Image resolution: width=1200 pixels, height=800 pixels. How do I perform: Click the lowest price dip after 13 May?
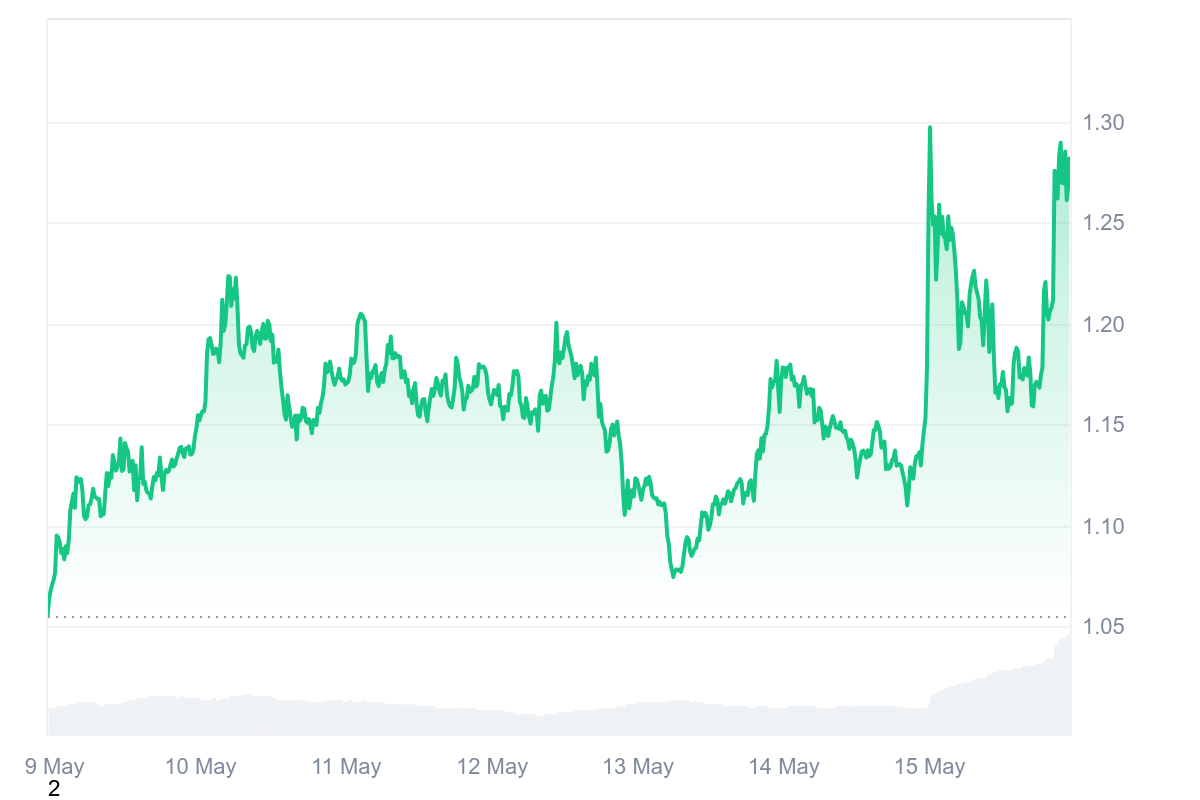pos(674,576)
